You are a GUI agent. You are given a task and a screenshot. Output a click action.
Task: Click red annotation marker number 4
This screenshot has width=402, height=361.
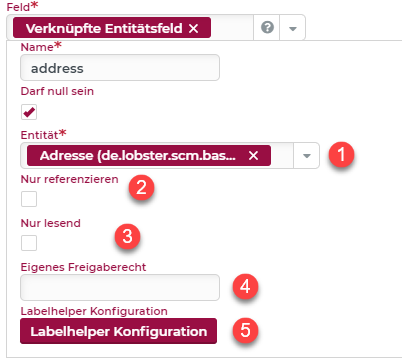(245, 286)
